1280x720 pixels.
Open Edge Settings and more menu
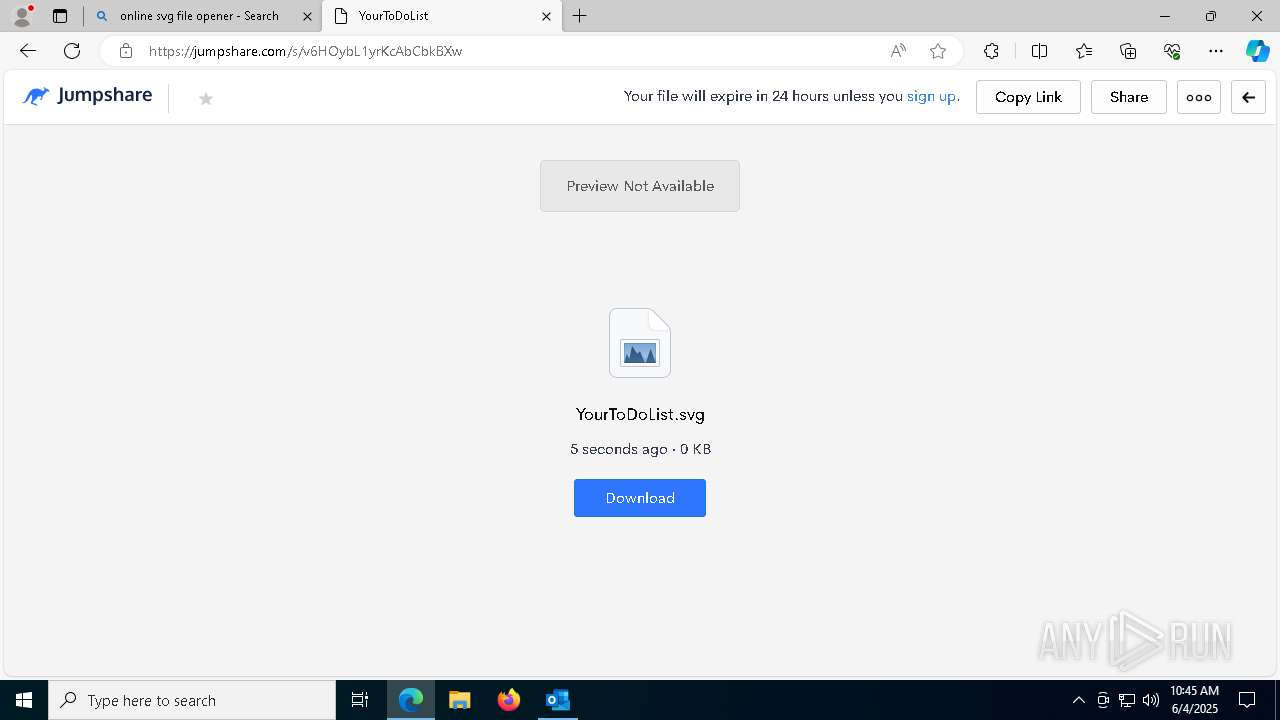(x=1216, y=51)
